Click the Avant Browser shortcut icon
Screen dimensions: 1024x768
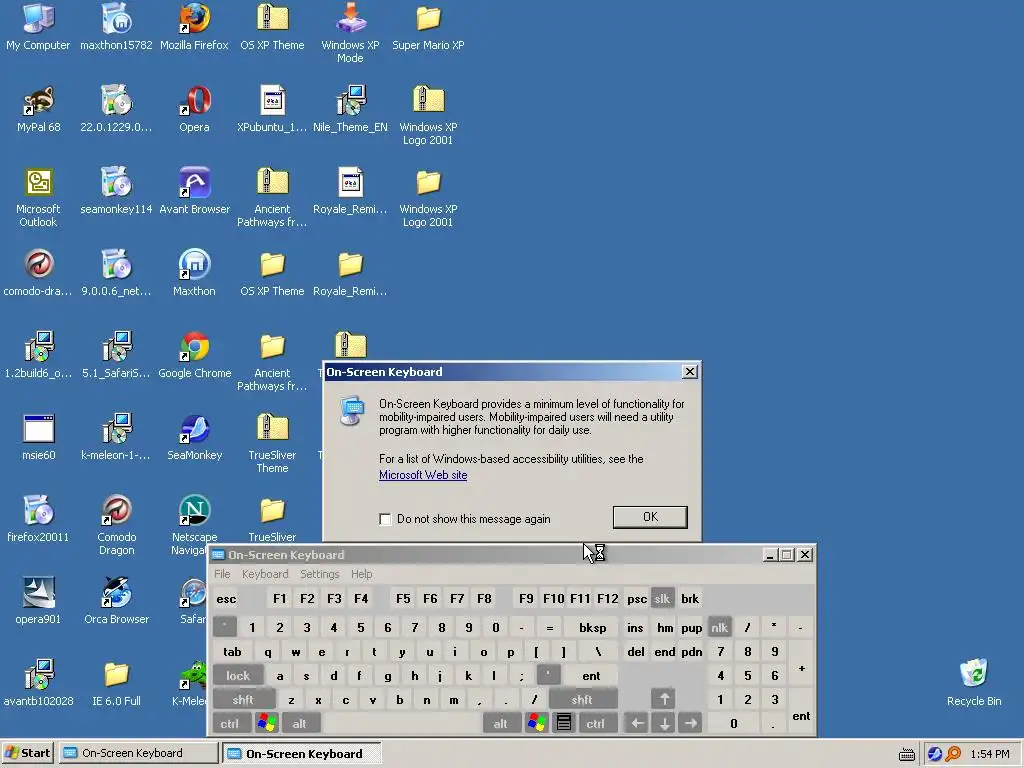pos(194,191)
